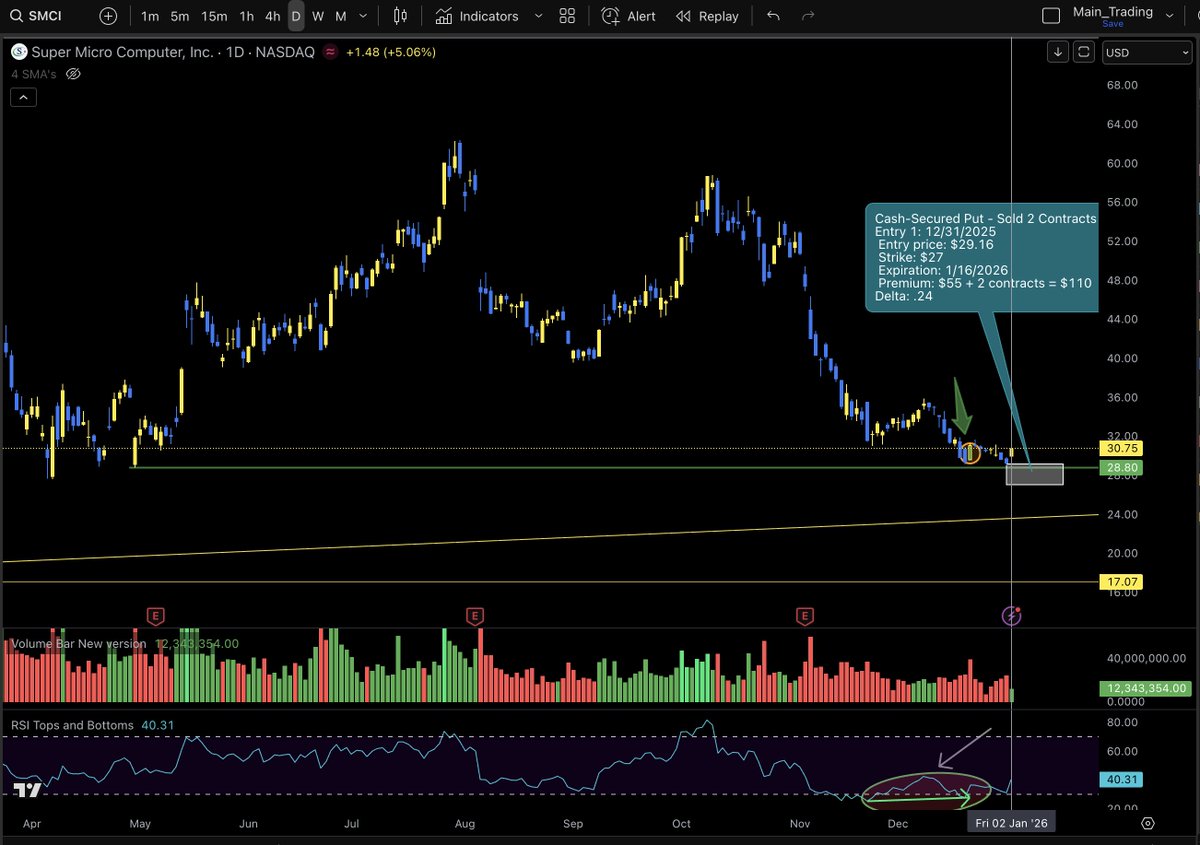Select the 1m timeframe
Image resolution: width=1200 pixels, height=845 pixels.
150,16
